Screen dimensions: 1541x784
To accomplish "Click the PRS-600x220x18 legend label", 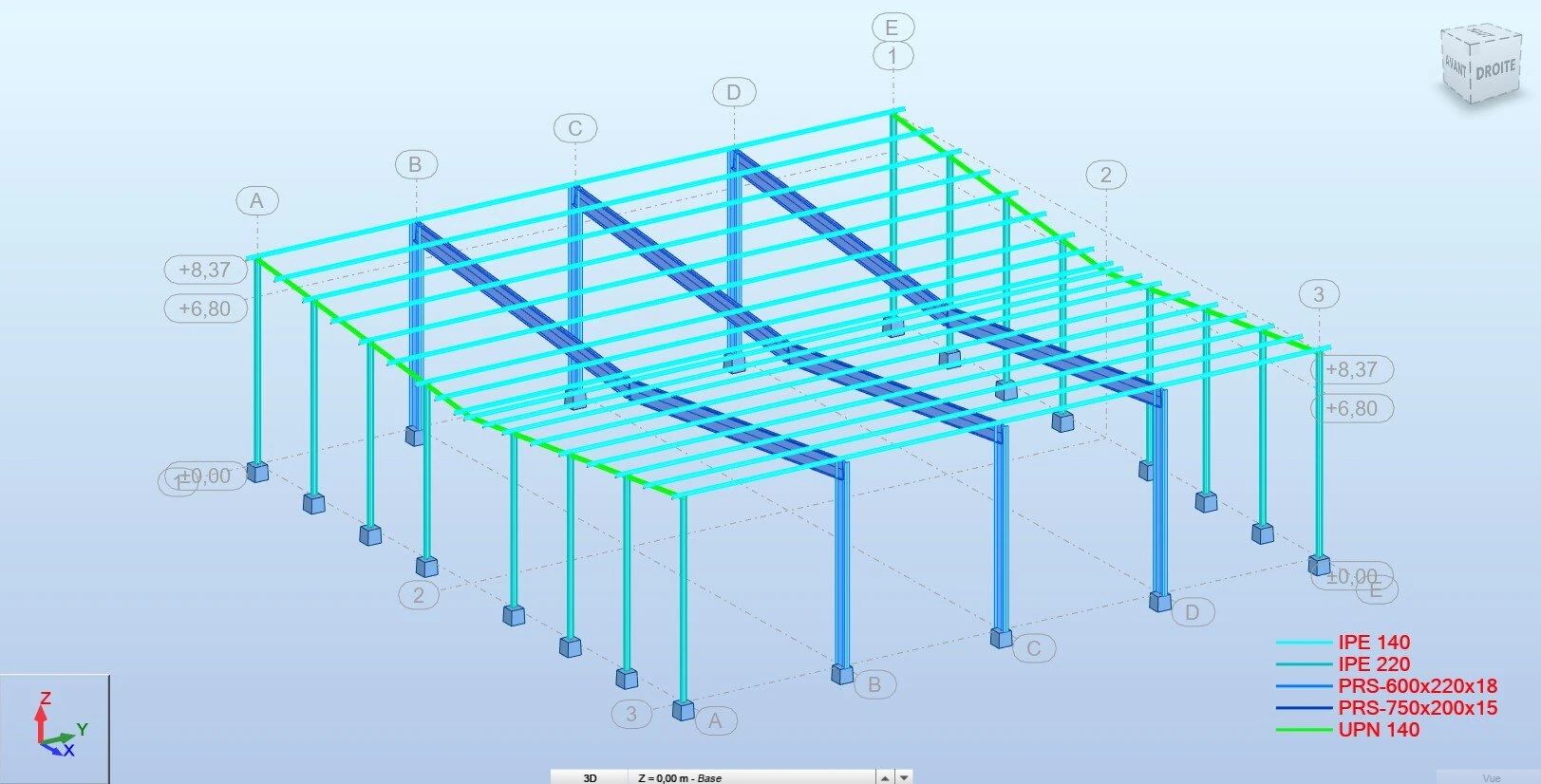I will [x=1417, y=686].
